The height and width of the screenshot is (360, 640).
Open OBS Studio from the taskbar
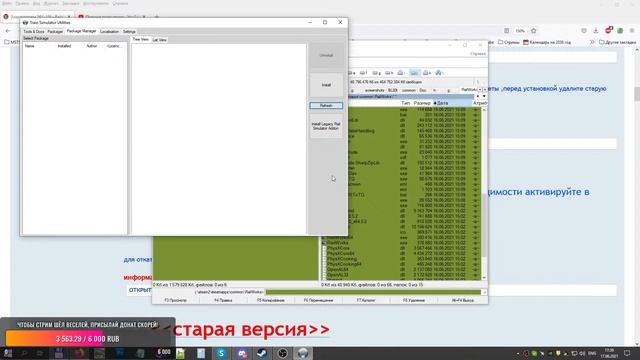pos(282,353)
